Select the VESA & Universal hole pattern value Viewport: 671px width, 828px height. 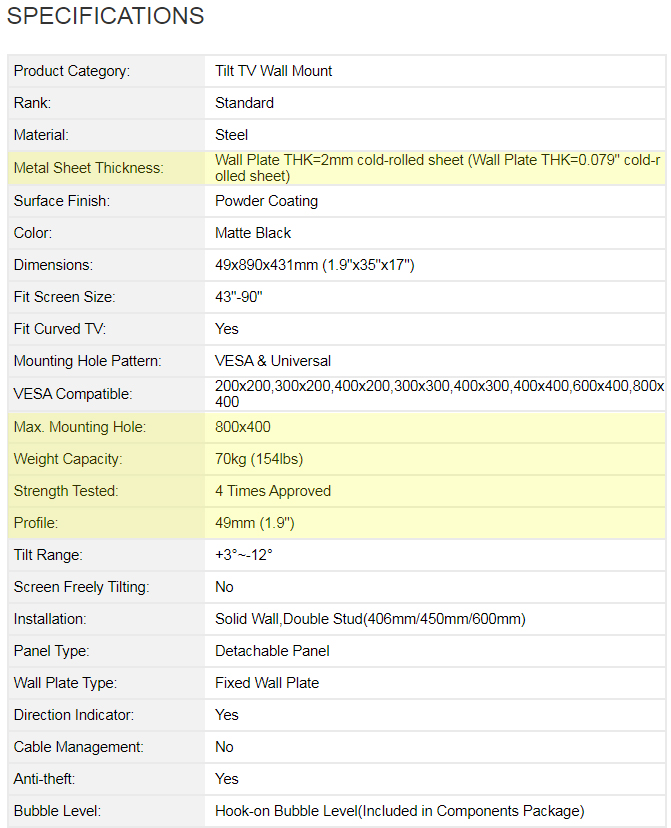[273, 361]
